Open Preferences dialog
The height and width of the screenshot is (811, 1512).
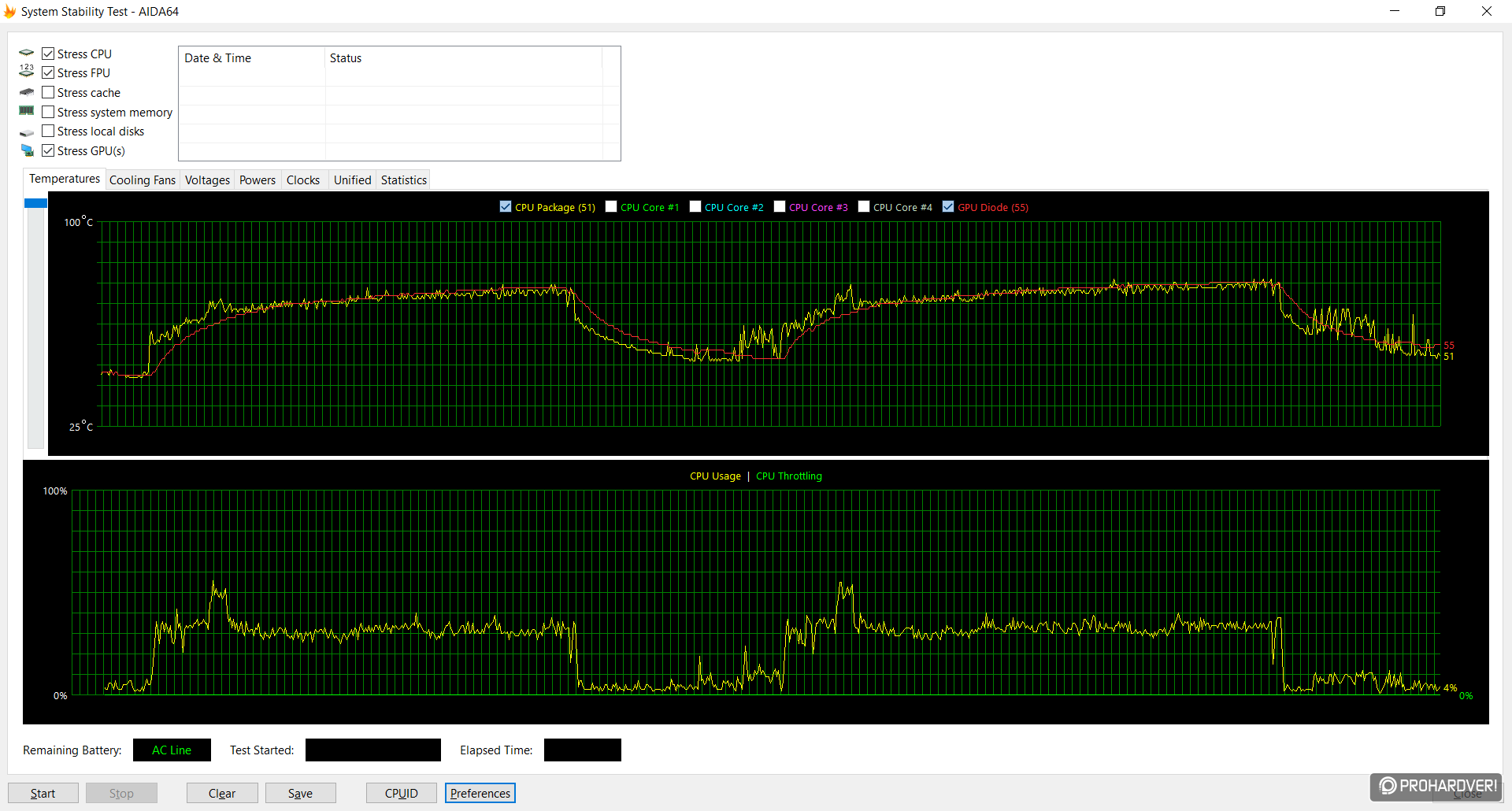(480, 793)
